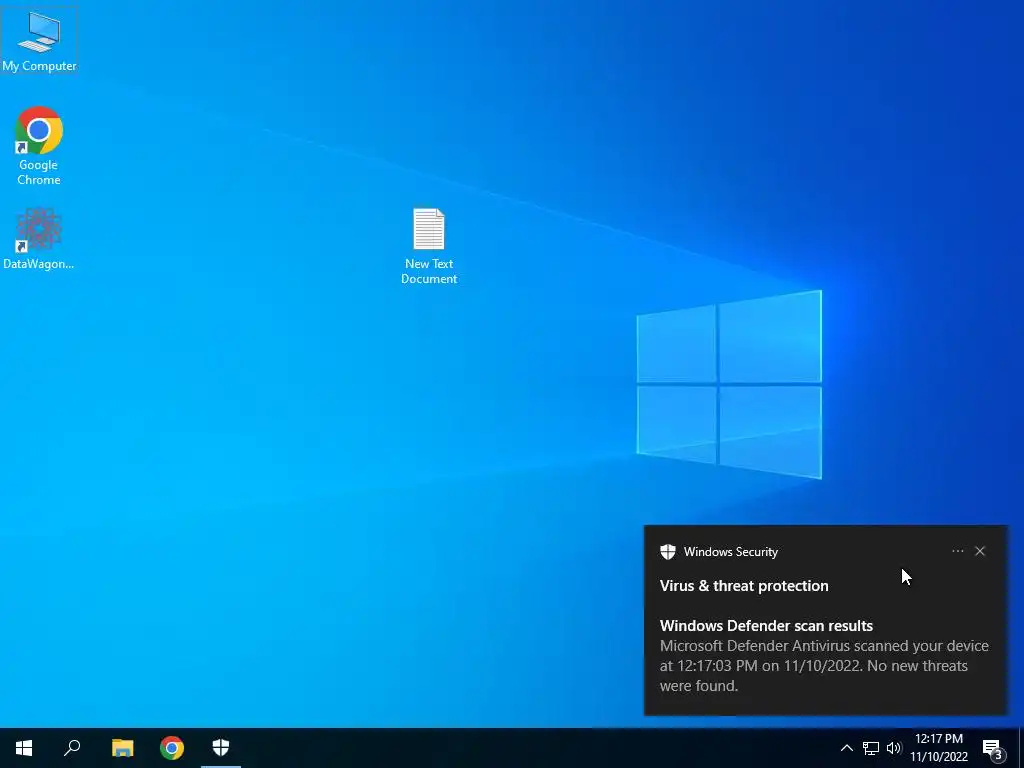
Task: Click the Windows Security shield icon in notification
Action: (667, 552)
